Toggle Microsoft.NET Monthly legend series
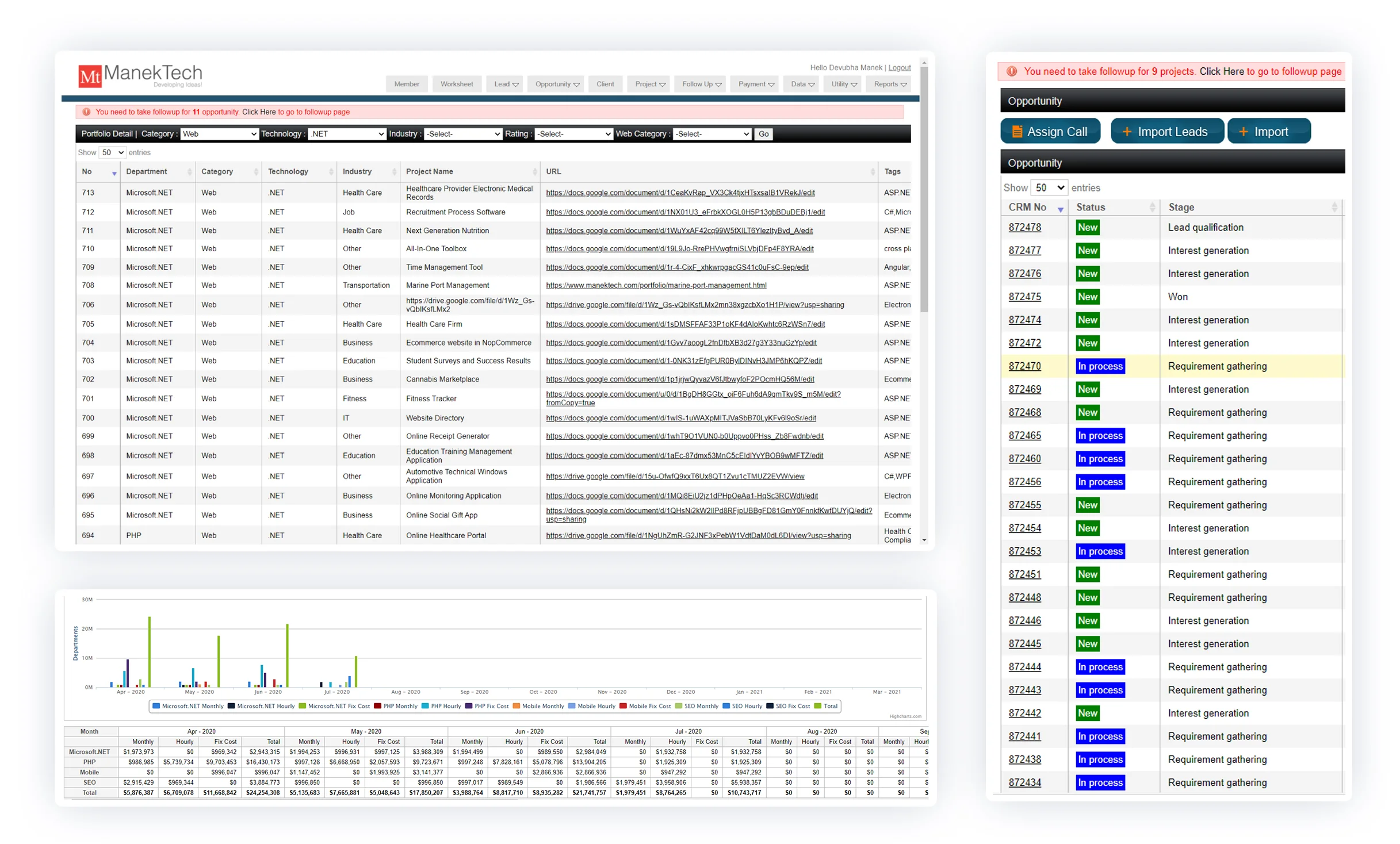Screen dimensions: 1400x844 pyautogui.click(x=188, y=707)
